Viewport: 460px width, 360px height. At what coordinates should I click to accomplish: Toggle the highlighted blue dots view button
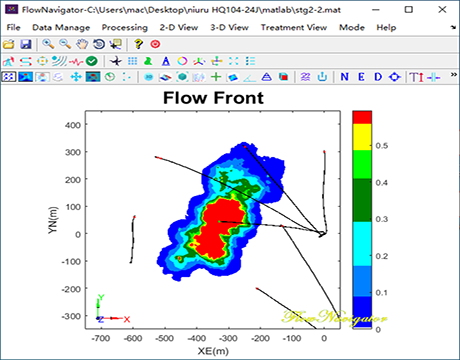pos(9,77)
